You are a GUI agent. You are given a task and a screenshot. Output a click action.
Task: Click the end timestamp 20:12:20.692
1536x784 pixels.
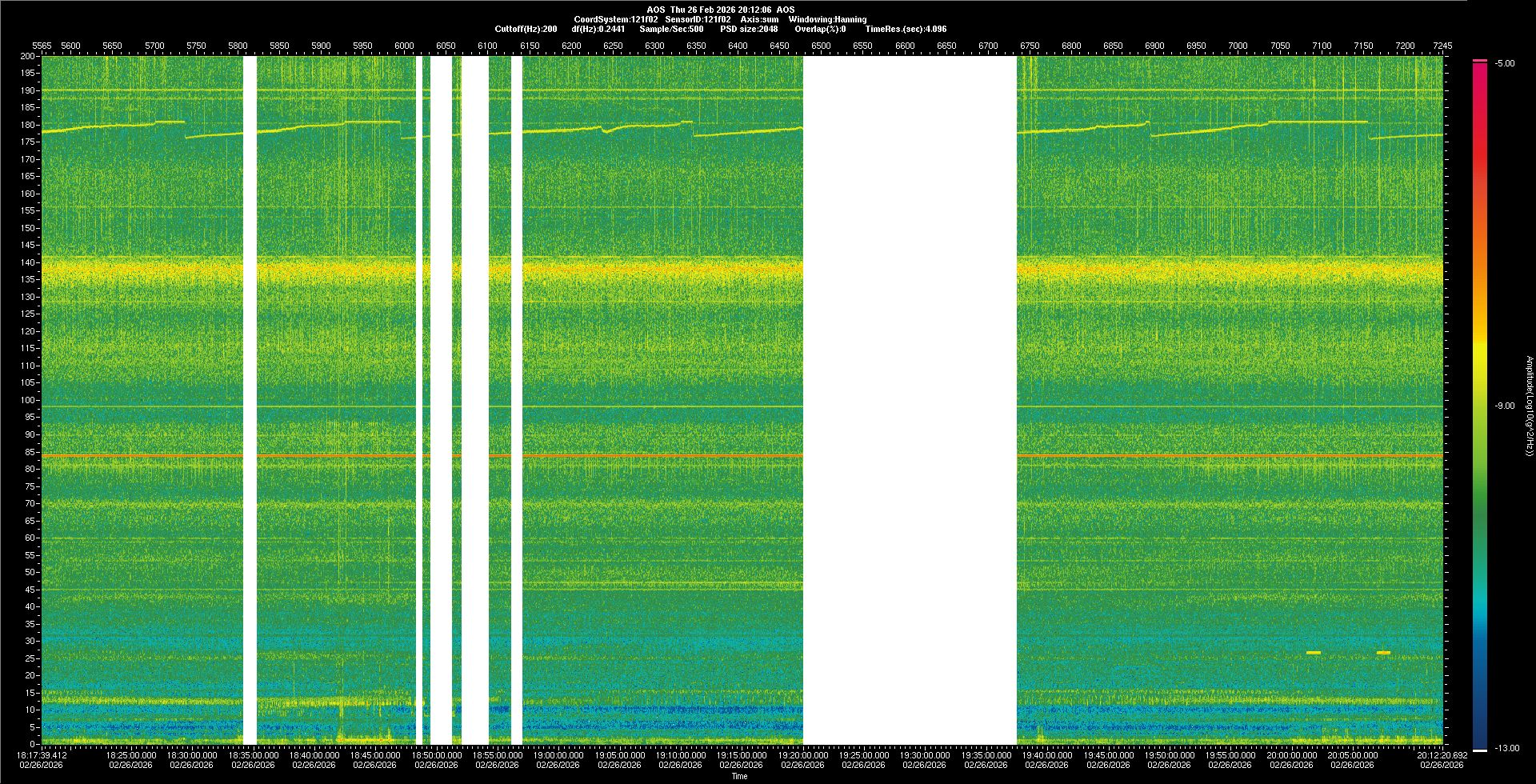1442,755
